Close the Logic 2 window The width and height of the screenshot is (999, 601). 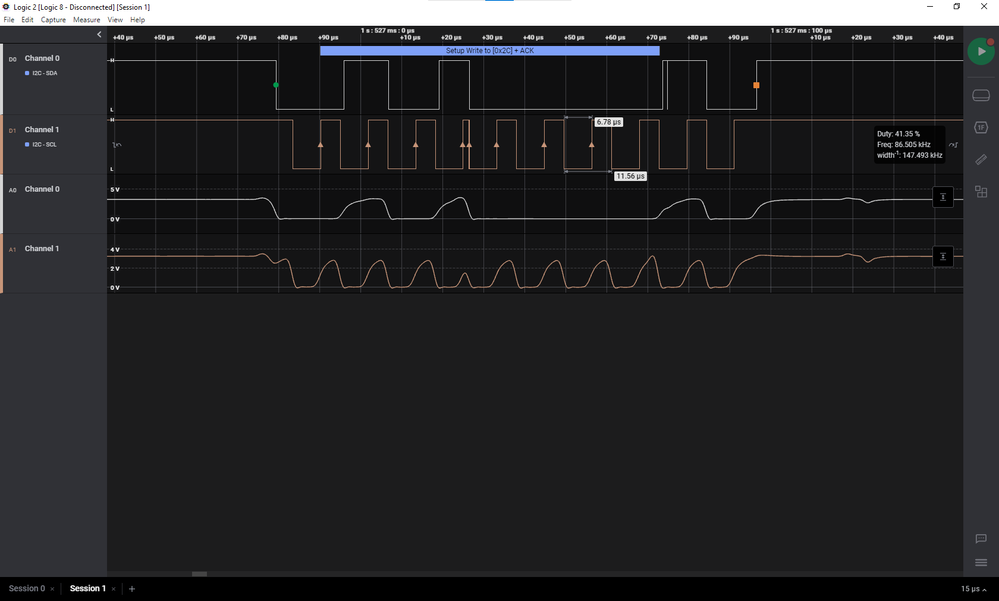coord(984,6)
